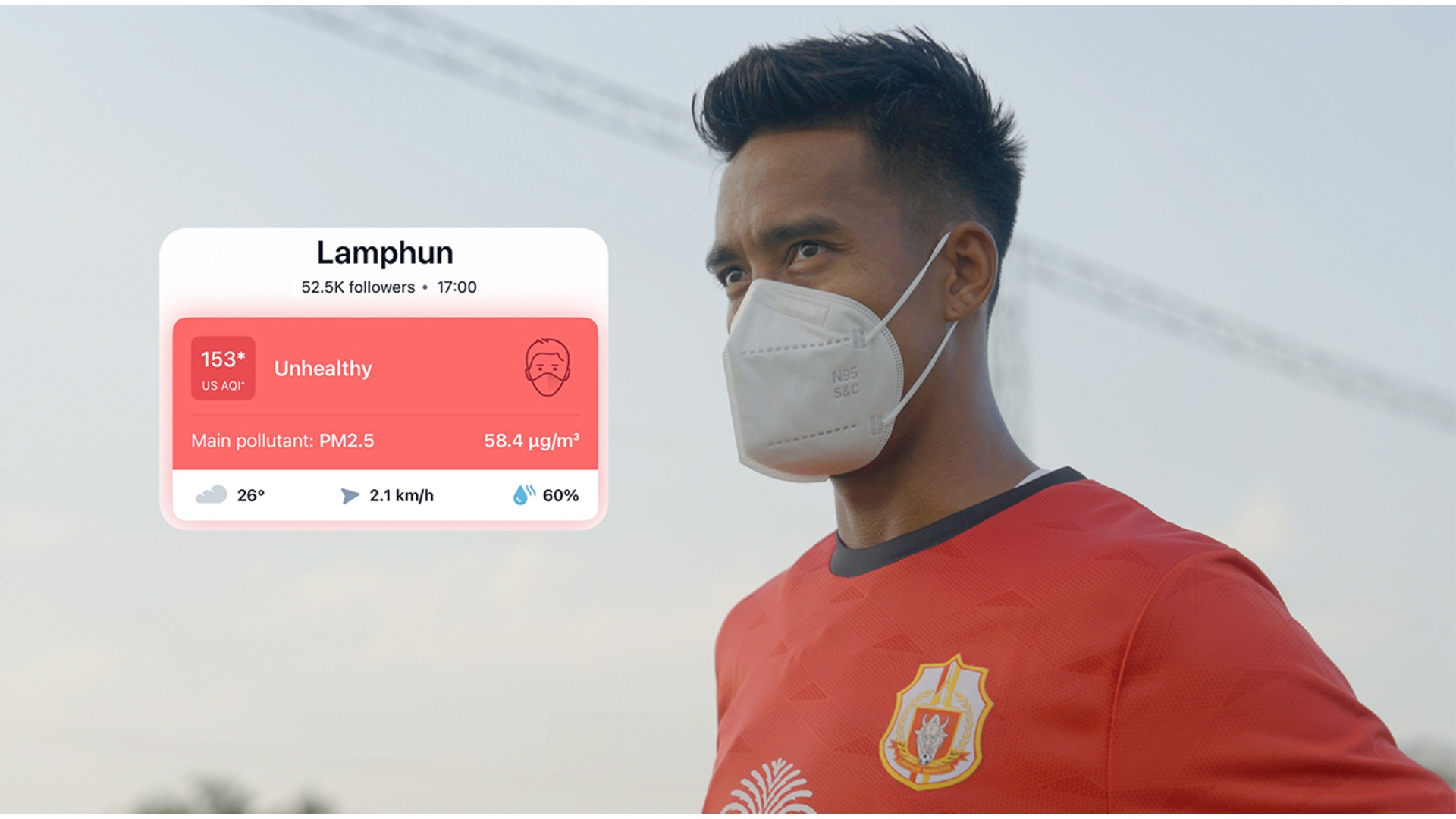Click the 17:00 timestamp

[457, 287]
